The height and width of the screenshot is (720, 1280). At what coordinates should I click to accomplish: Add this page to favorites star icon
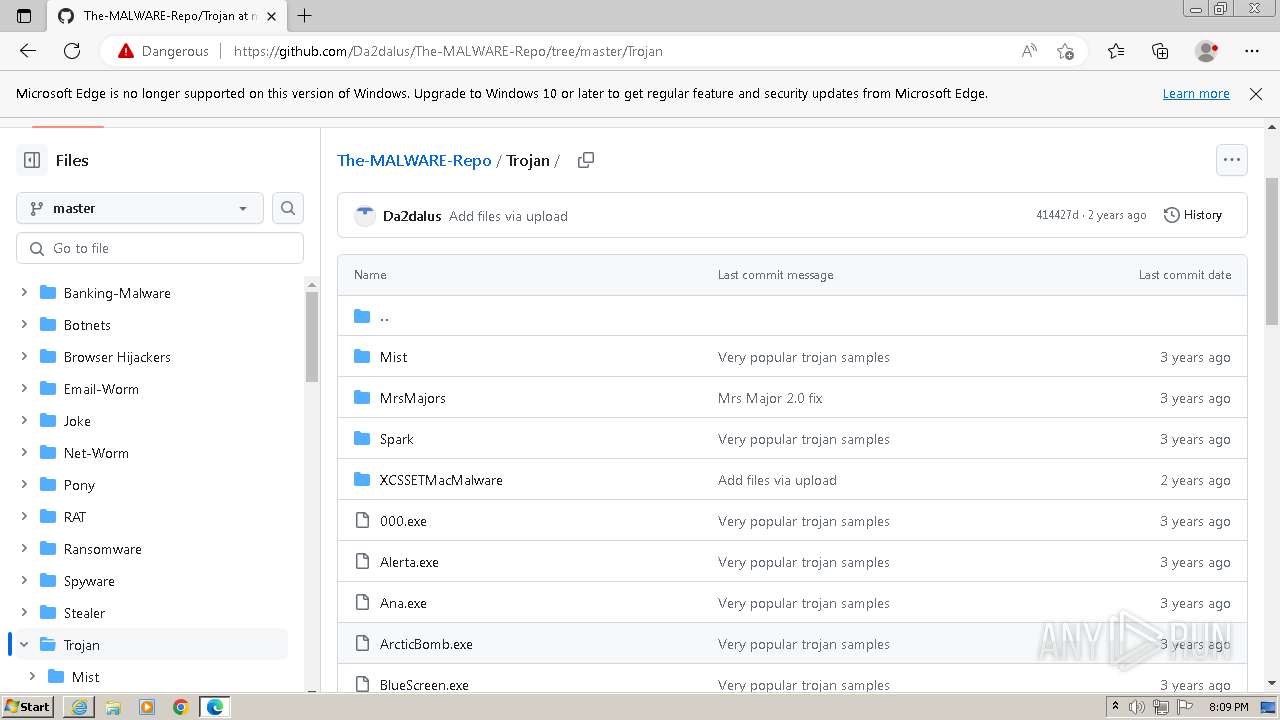[x=1065, y=51]
